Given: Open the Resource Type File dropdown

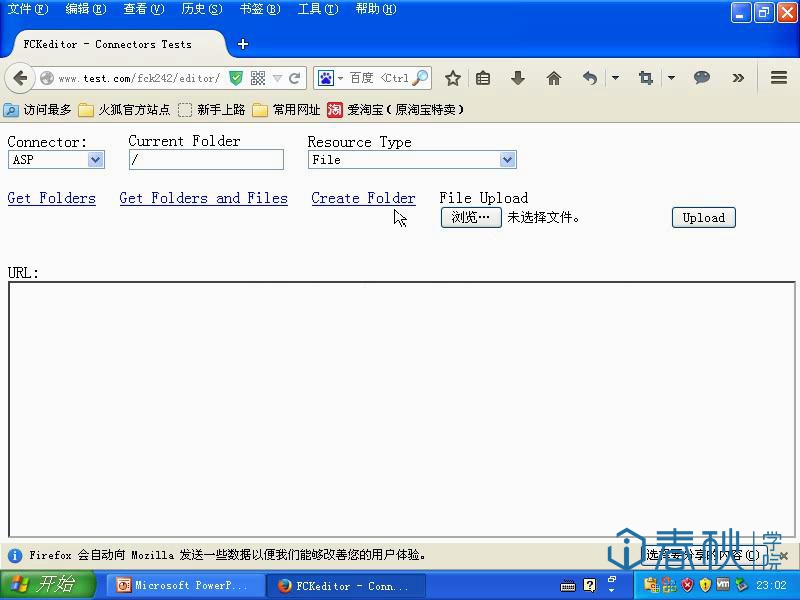Looking at the screenshot, I should [x=412, y=160].
